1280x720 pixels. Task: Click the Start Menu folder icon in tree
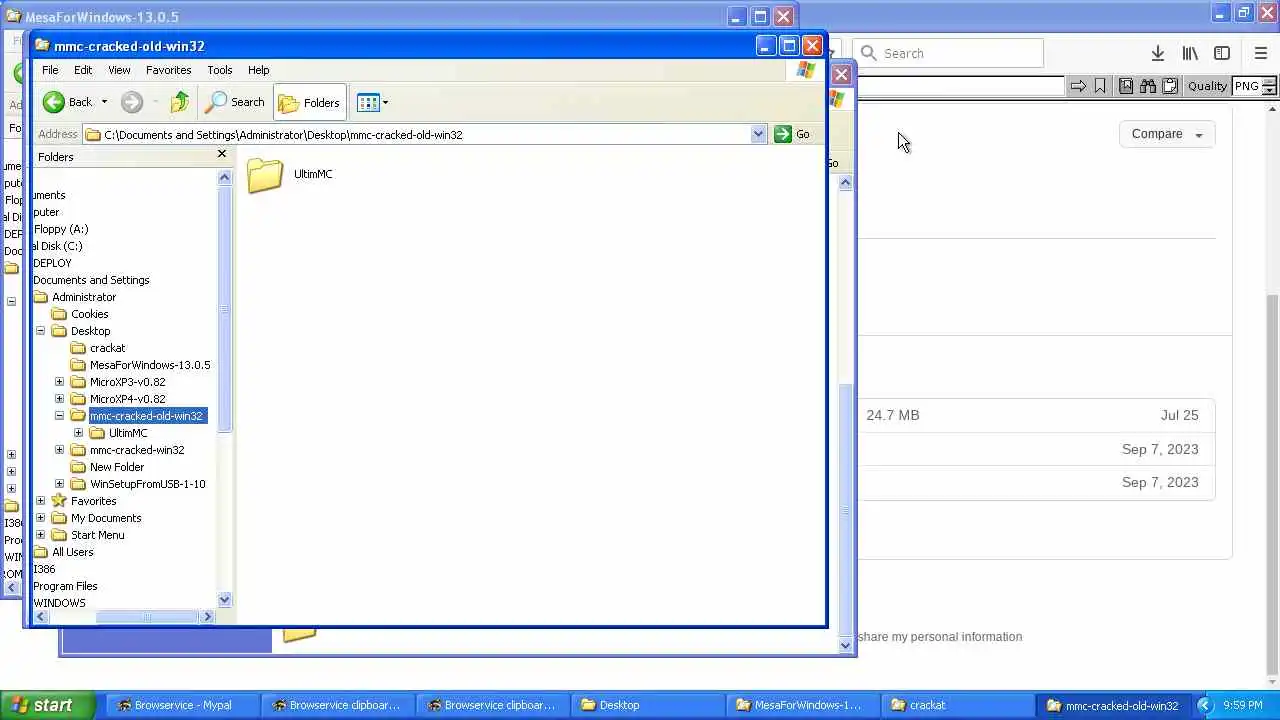59,535
